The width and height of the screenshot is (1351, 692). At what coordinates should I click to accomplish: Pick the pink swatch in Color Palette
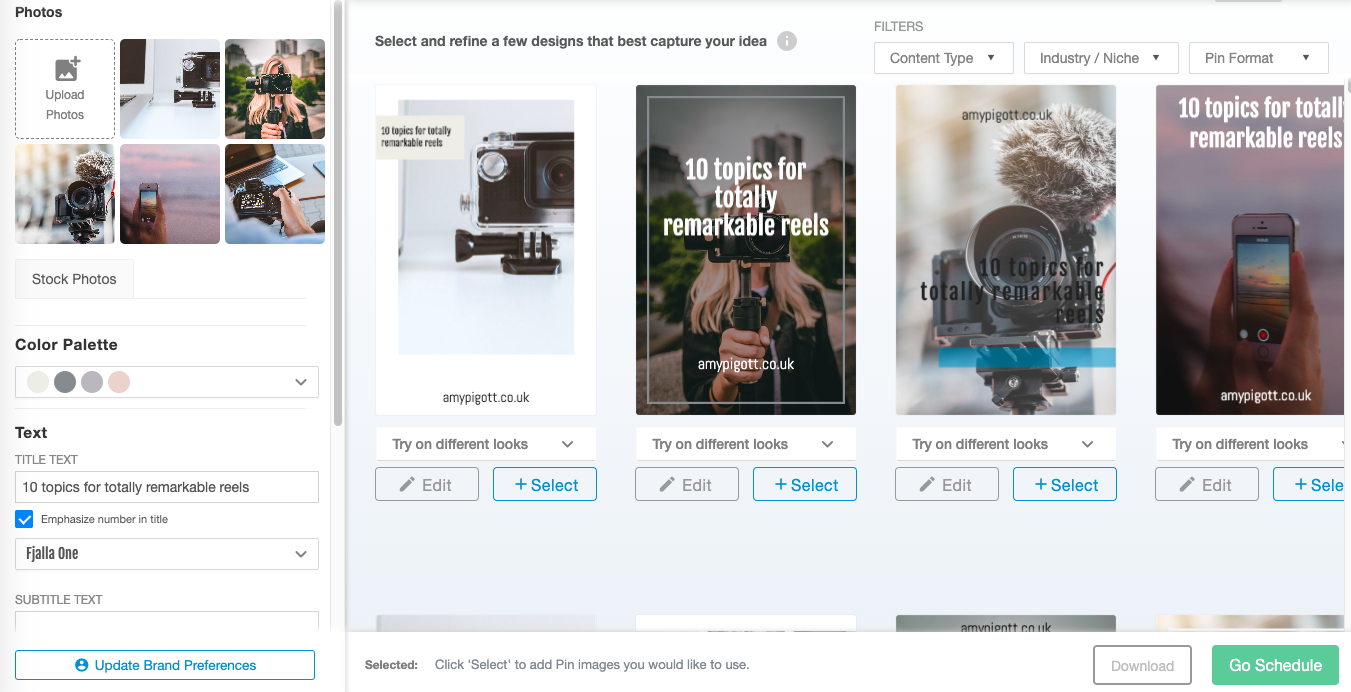click(119, 382)
